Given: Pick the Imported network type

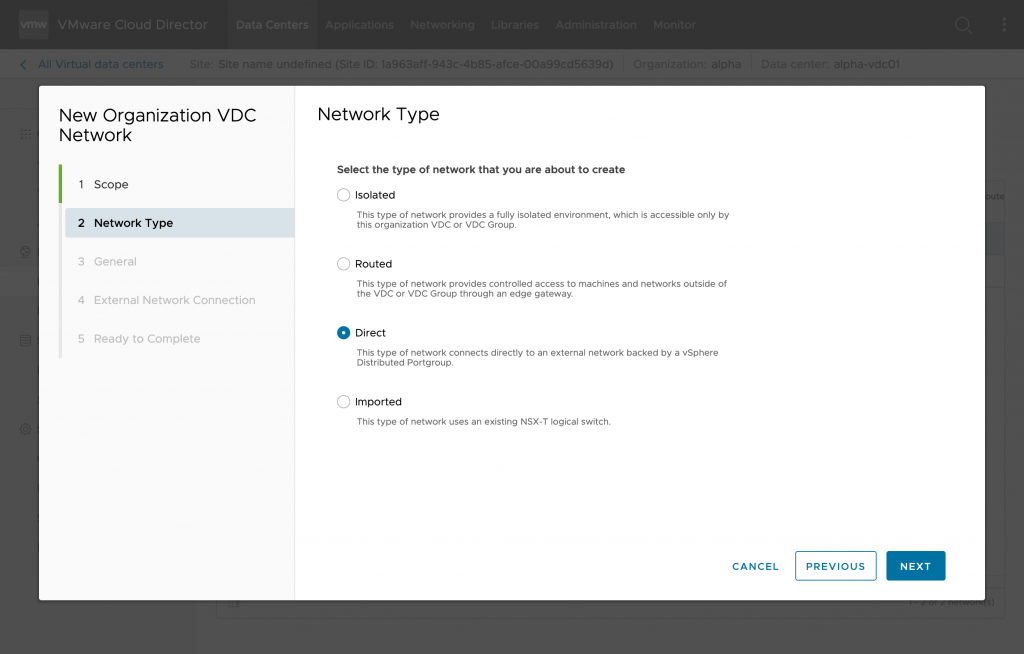Looking at the screenshot, I should [x=344, y=402].
